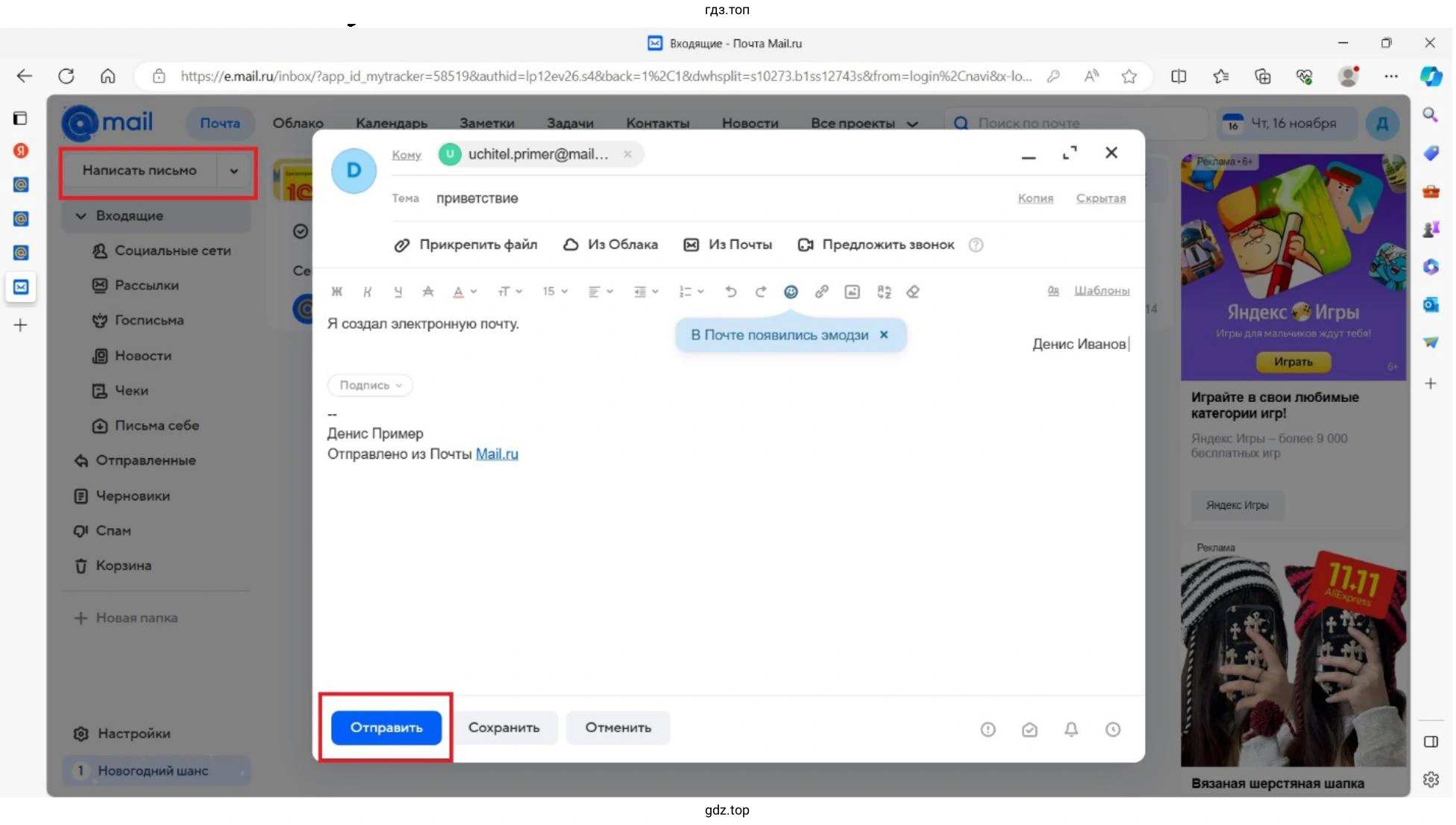Open the Облако tab

click(298, 123)
